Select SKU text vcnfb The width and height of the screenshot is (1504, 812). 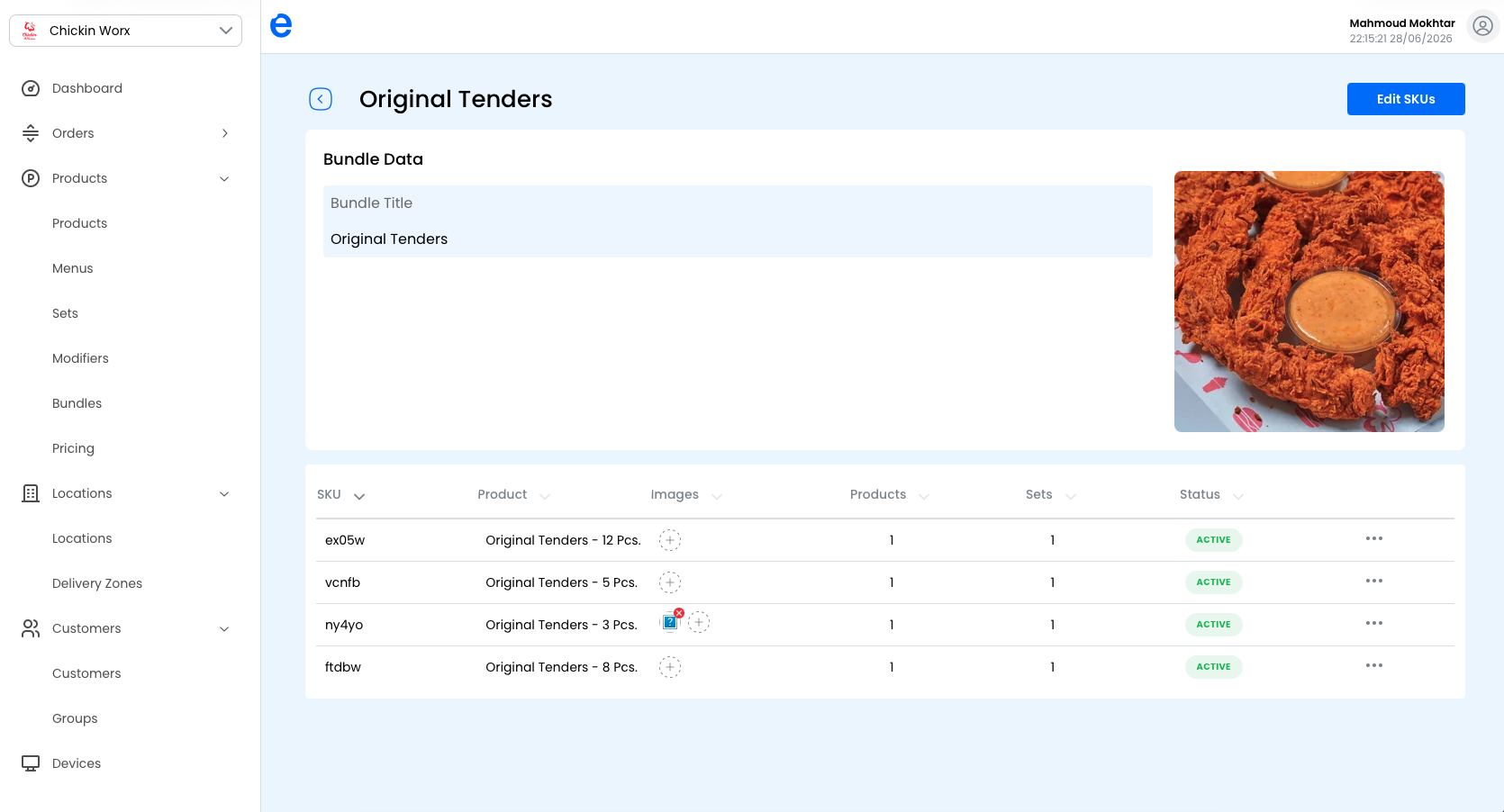coord(342,582)
